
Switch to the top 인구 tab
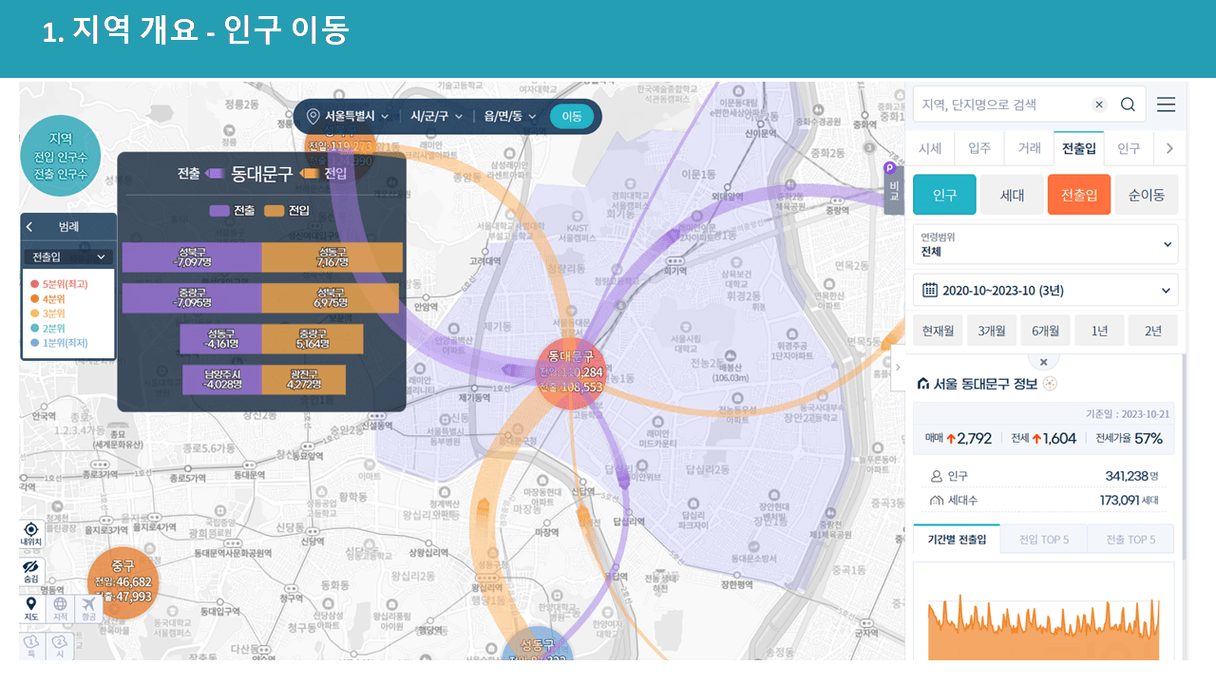point(1129,148)
